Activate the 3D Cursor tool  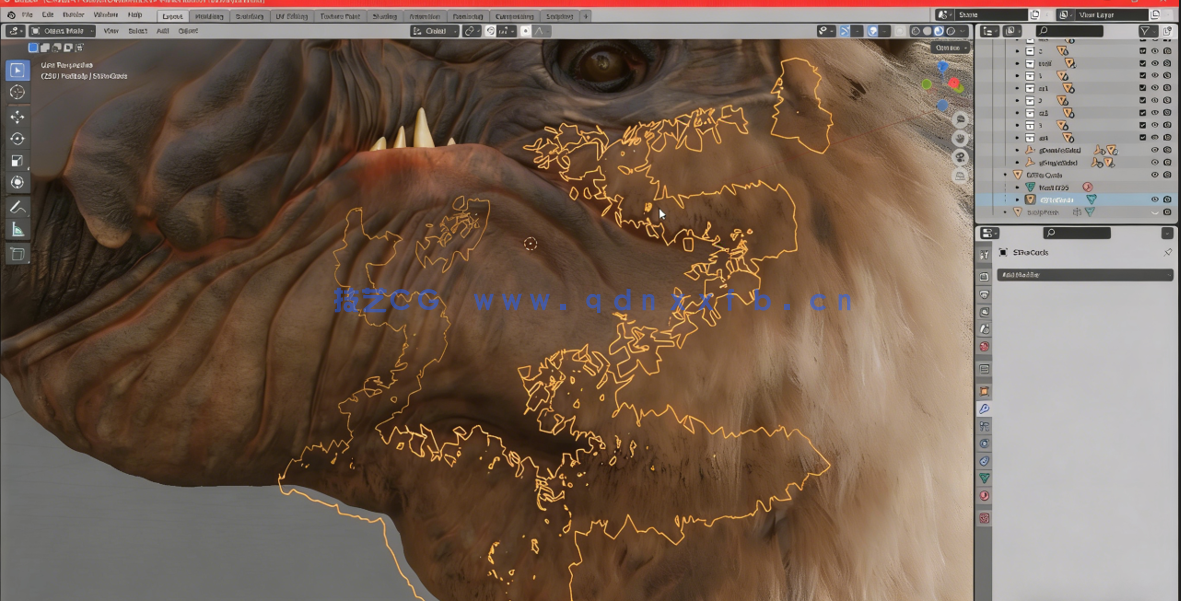tap(17, 90)
